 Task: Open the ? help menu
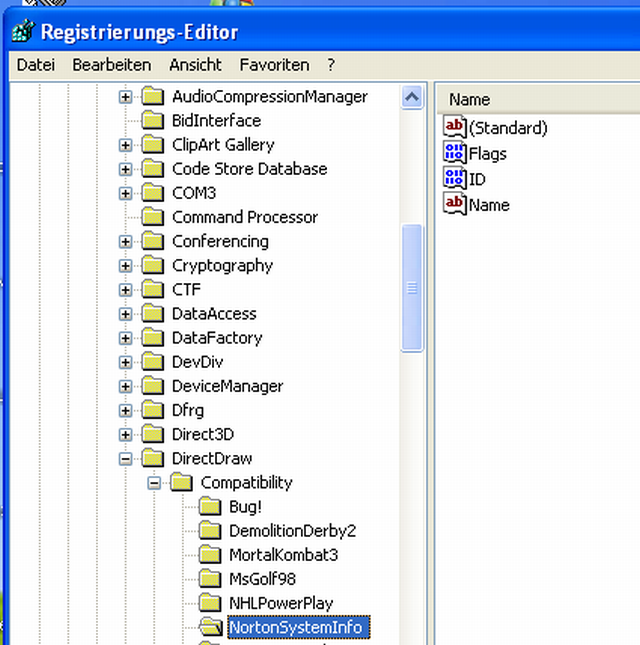pos(331,65)
